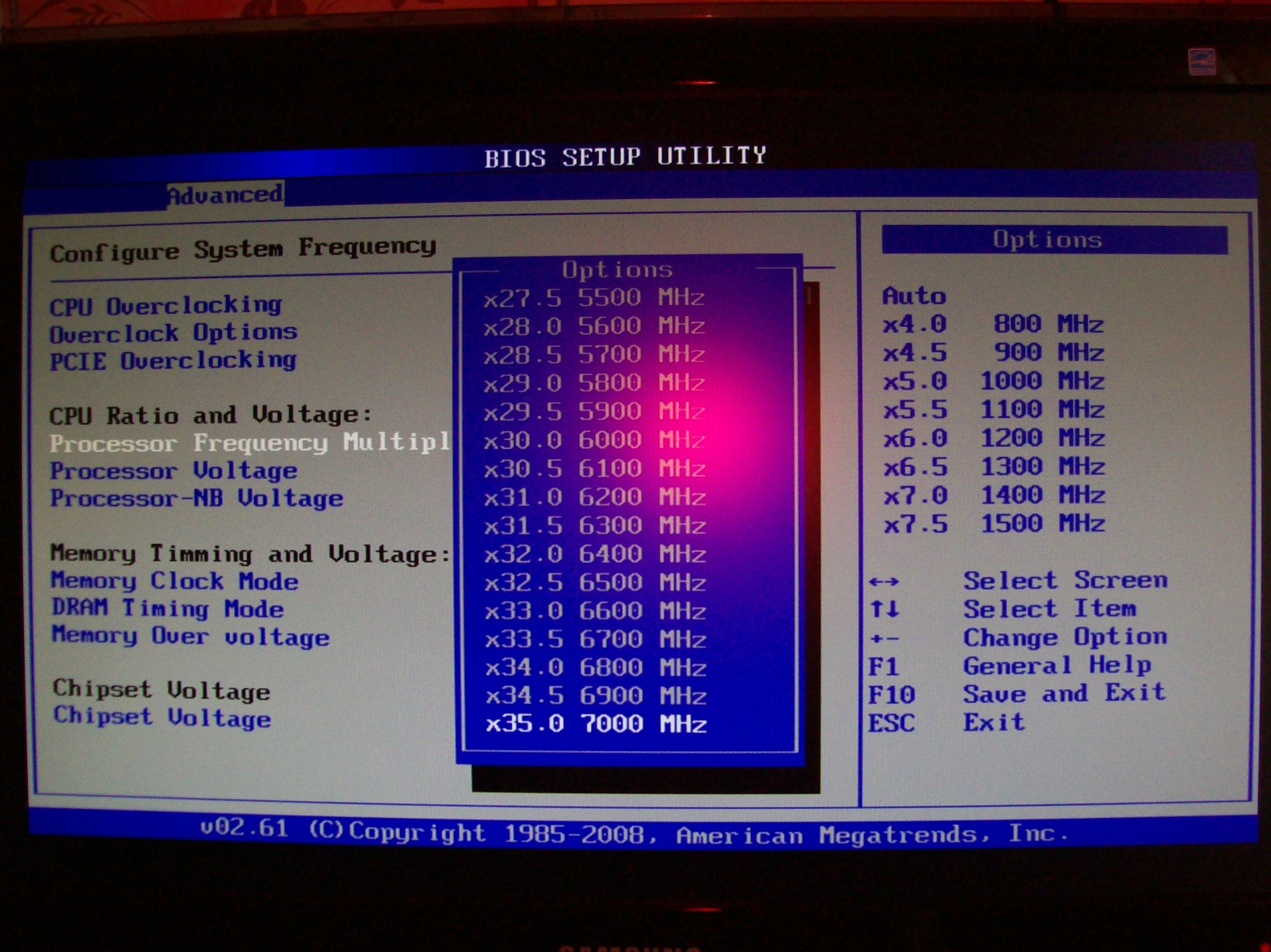Select Processor Voltage item
This screenshot has height=952, width=1271.
174,471
